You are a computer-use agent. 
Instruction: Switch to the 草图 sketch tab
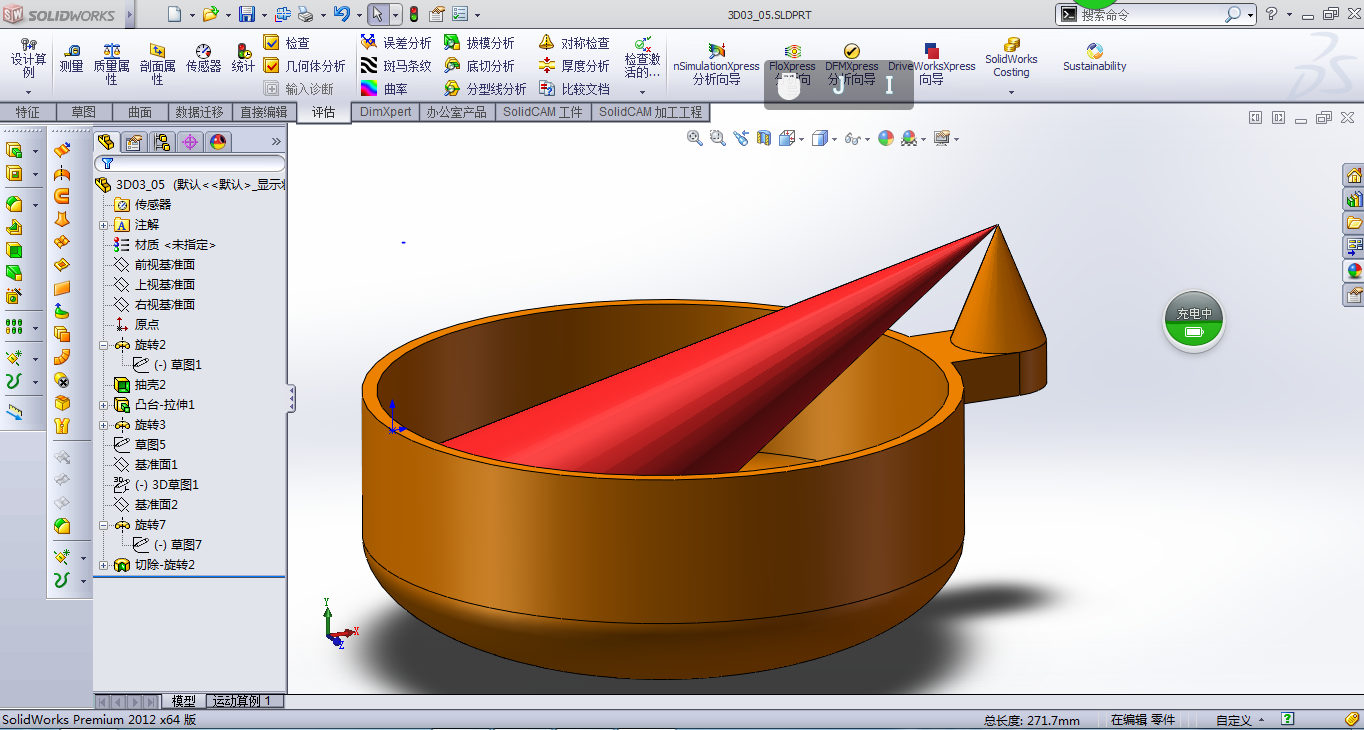(x=84, y=112)
